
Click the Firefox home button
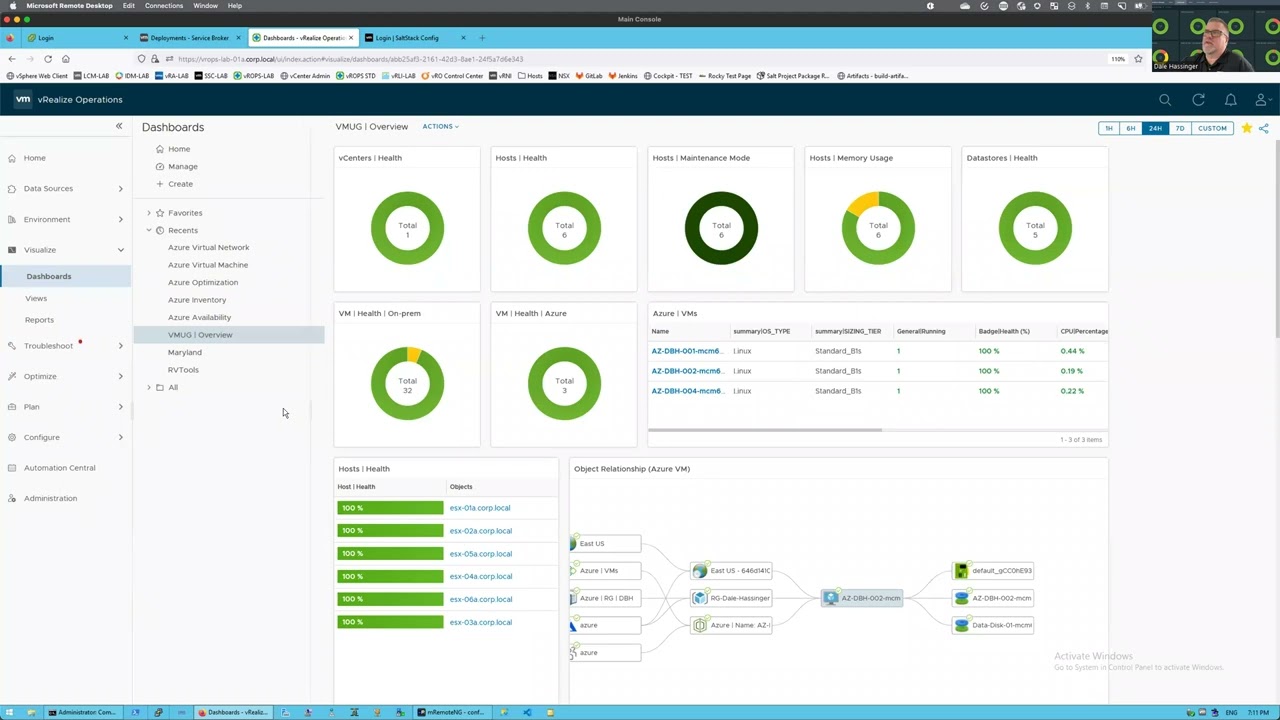[x=66, y=59]
